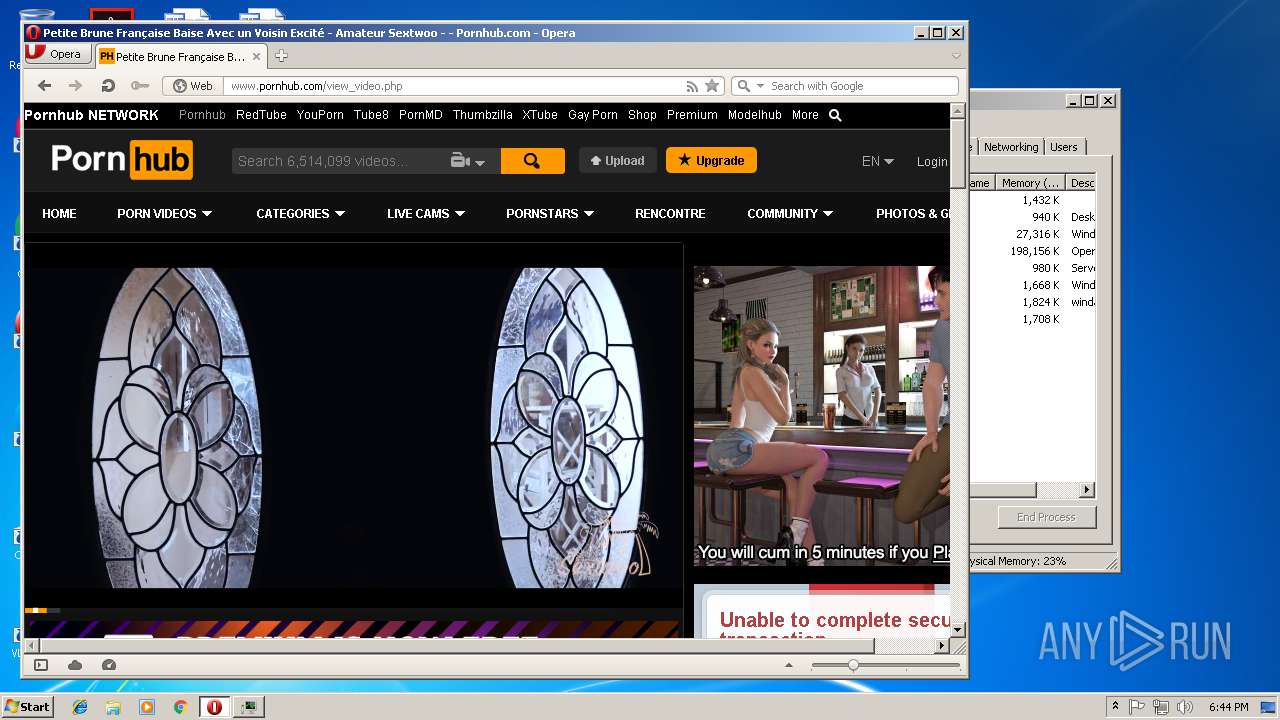Expand the LIVE CAMS menu
The width and height of the screenshot is (1280, 720).
pos(426,213)
